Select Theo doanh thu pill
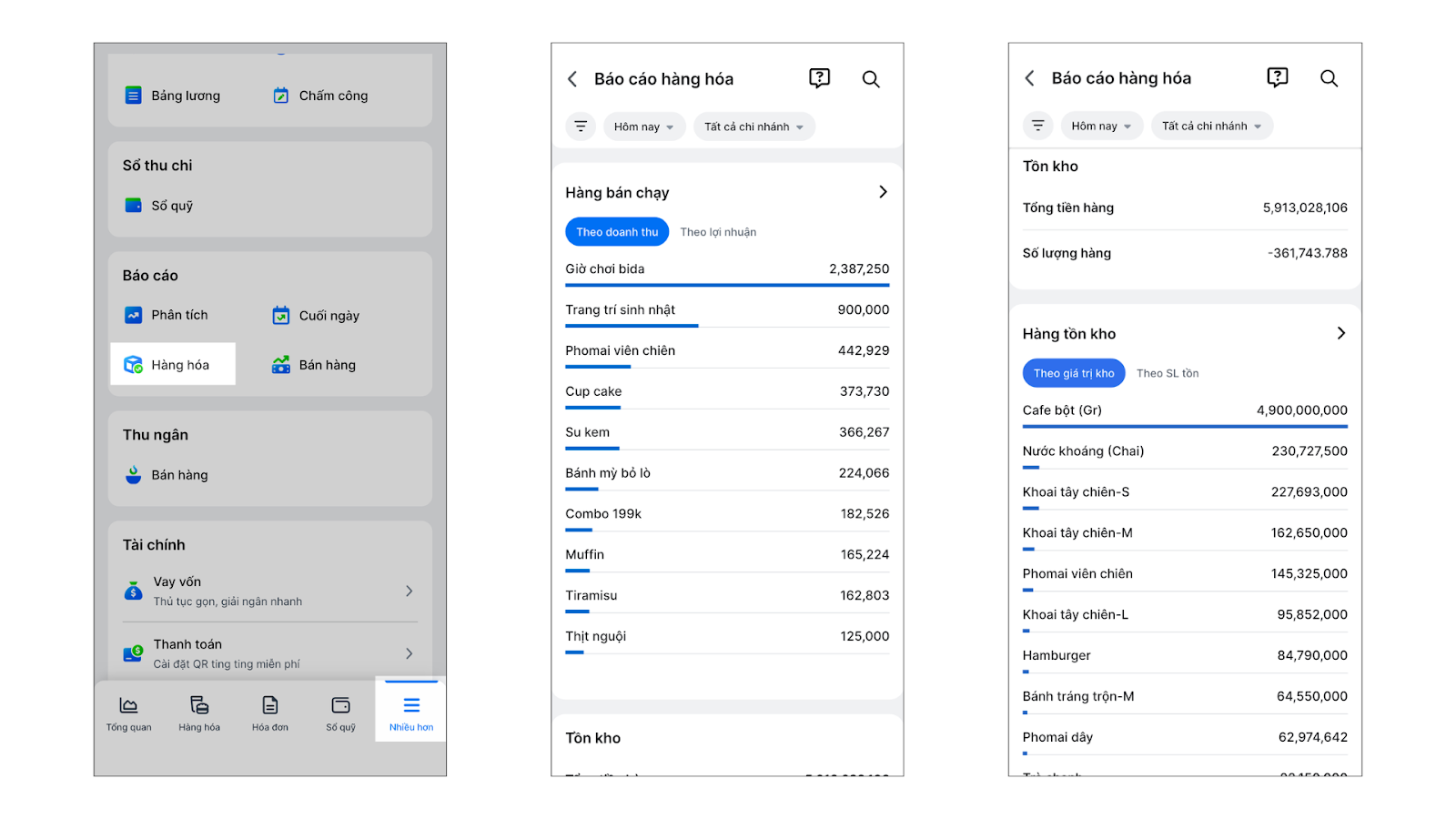Screen dimensions: 1456x819 (617, 232)
